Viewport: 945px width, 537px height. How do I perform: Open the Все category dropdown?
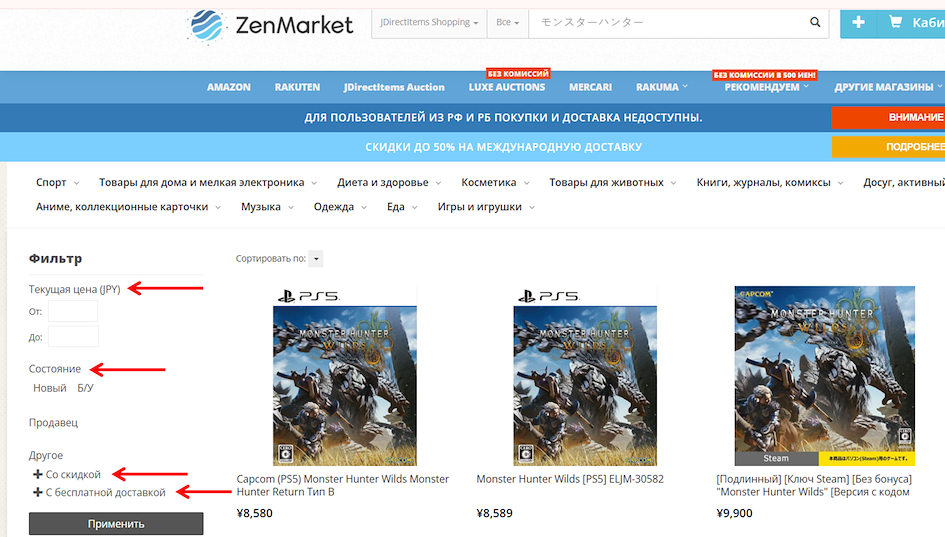pyautogui.click(x=507, y=23)
